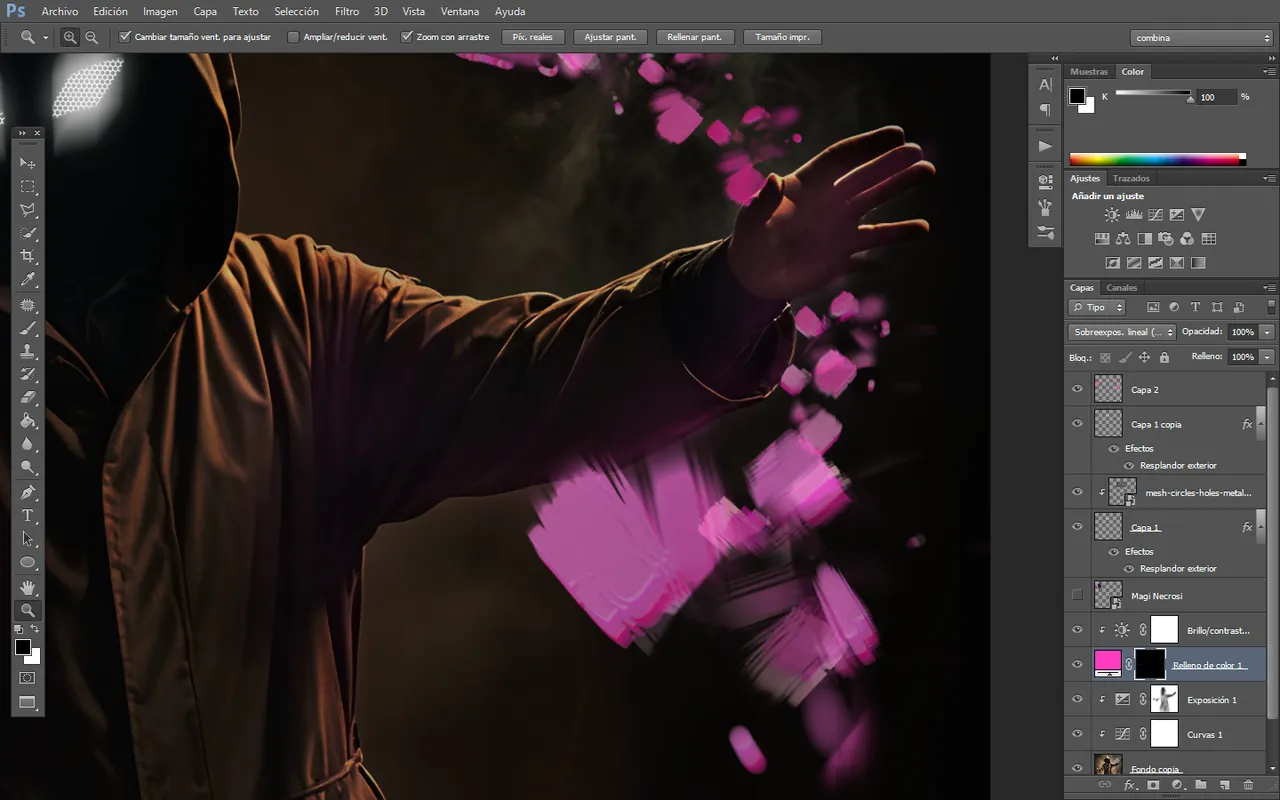Select the Ellipse shape tool
The image size is (1280, 800).
point(28,563)
